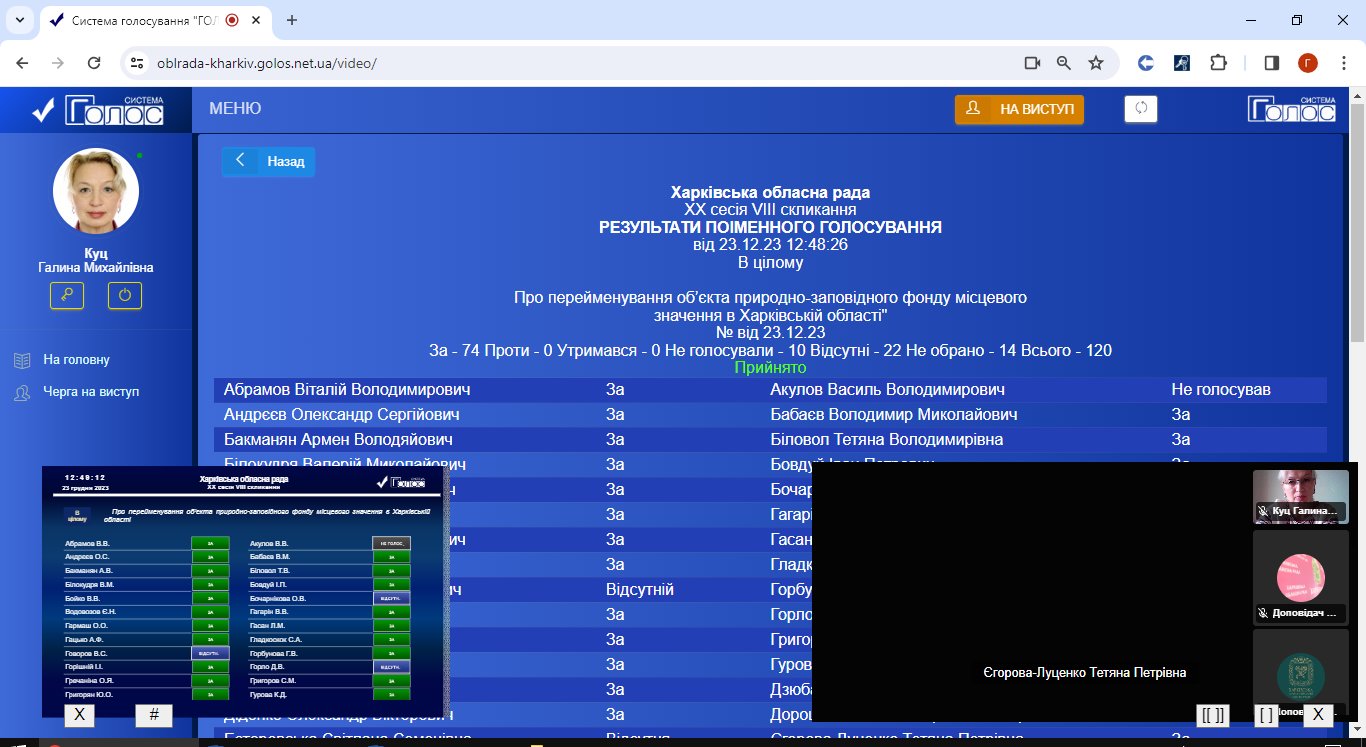Go to 'На головну' in sidebar
The height and width of the screenshot is (747, 1366).
click(76, 360)
